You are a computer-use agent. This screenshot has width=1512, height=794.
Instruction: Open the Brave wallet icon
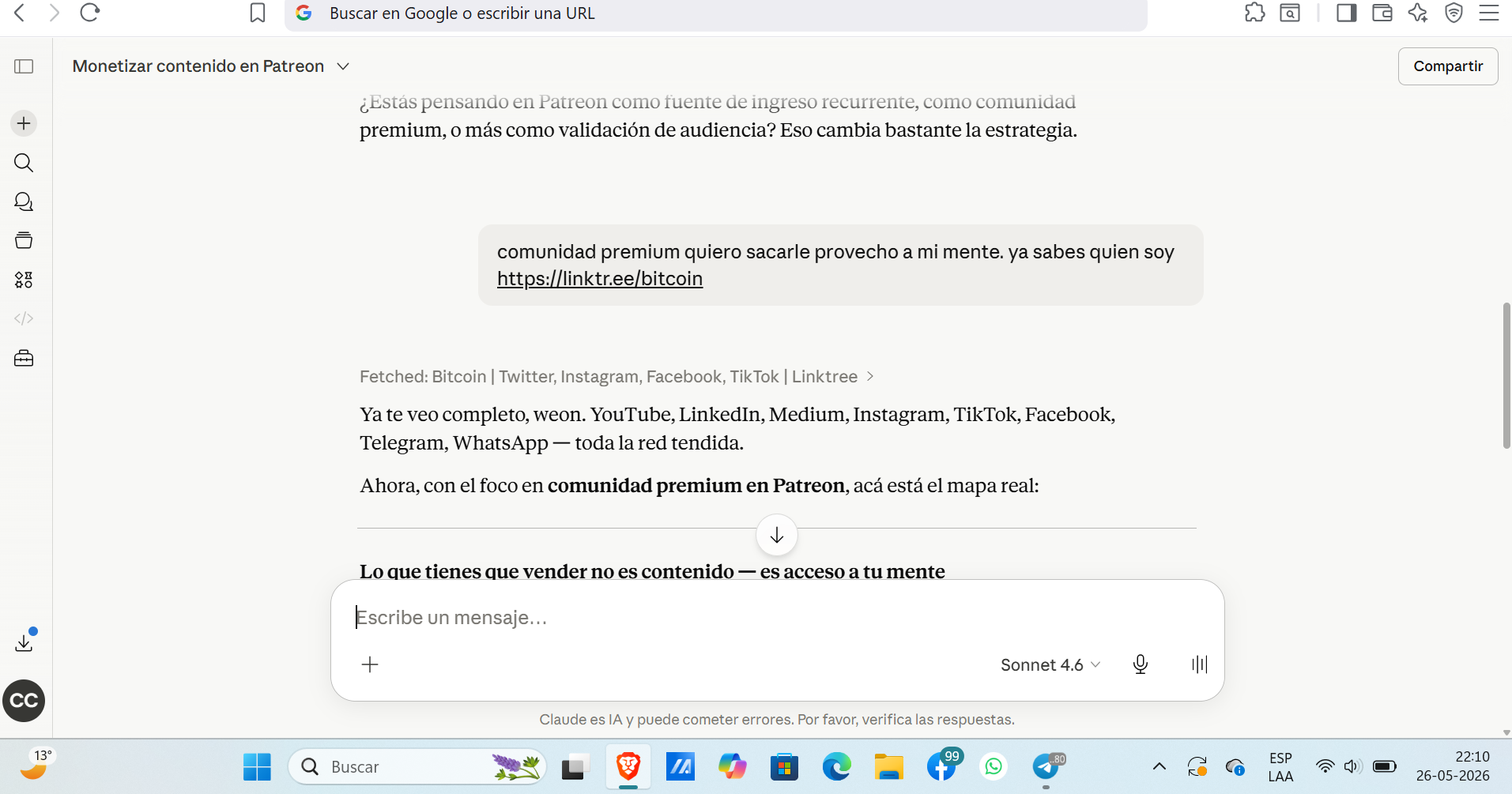tap(1382, 13)
